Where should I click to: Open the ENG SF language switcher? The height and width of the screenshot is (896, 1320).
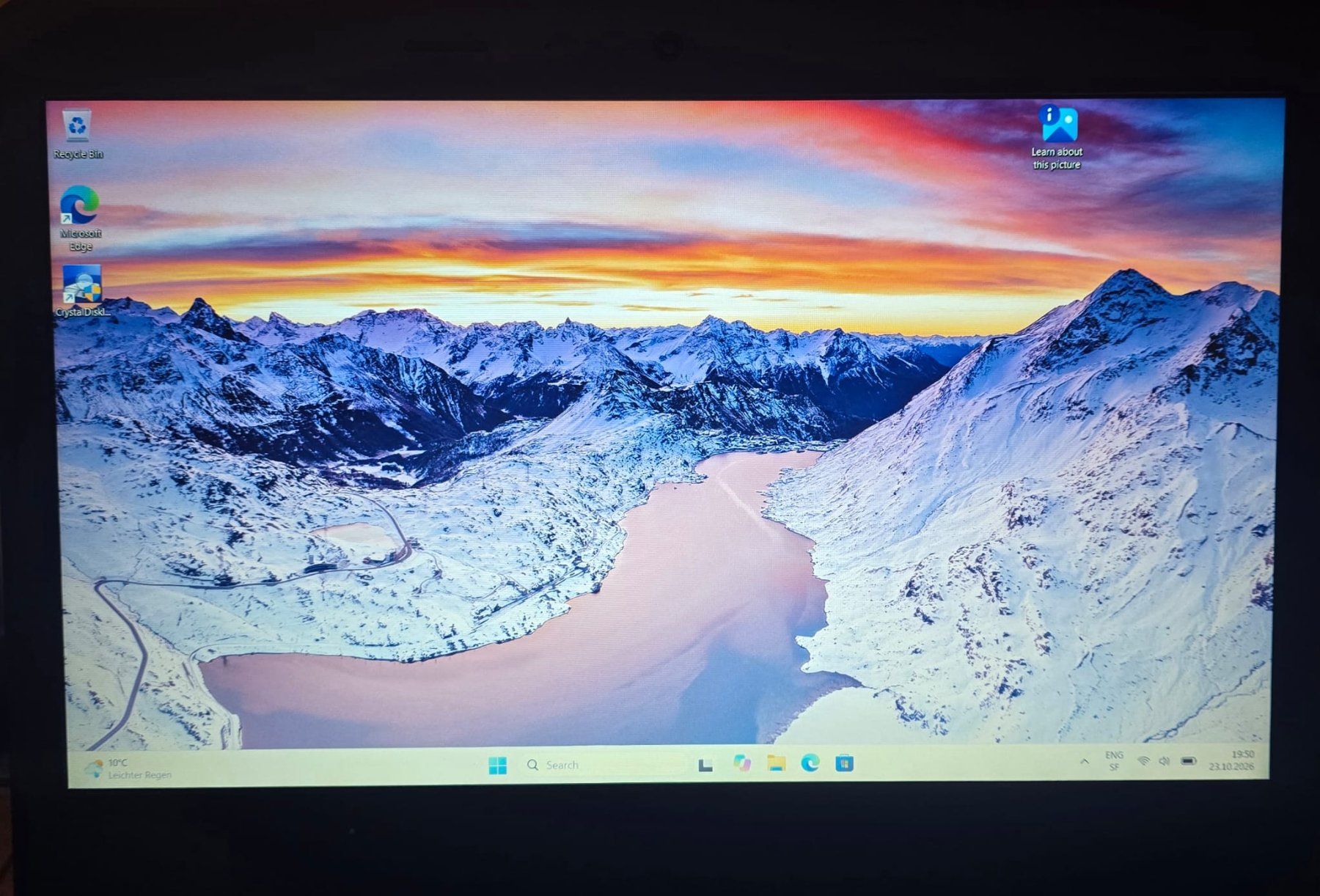(1114, 761)
